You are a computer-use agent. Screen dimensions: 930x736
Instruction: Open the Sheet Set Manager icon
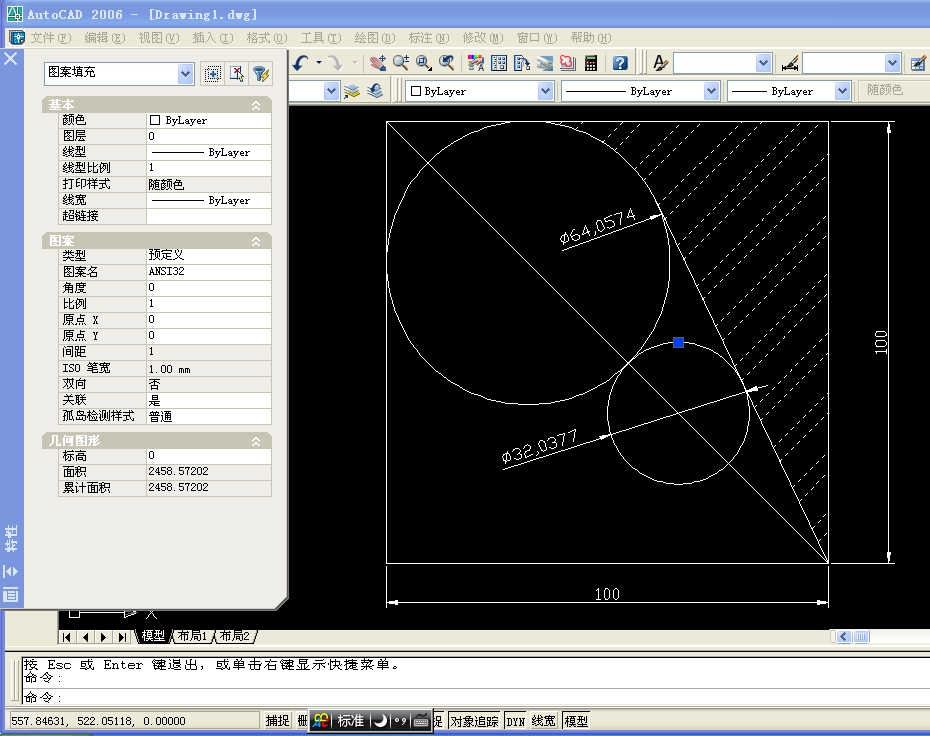click(544, 62)
